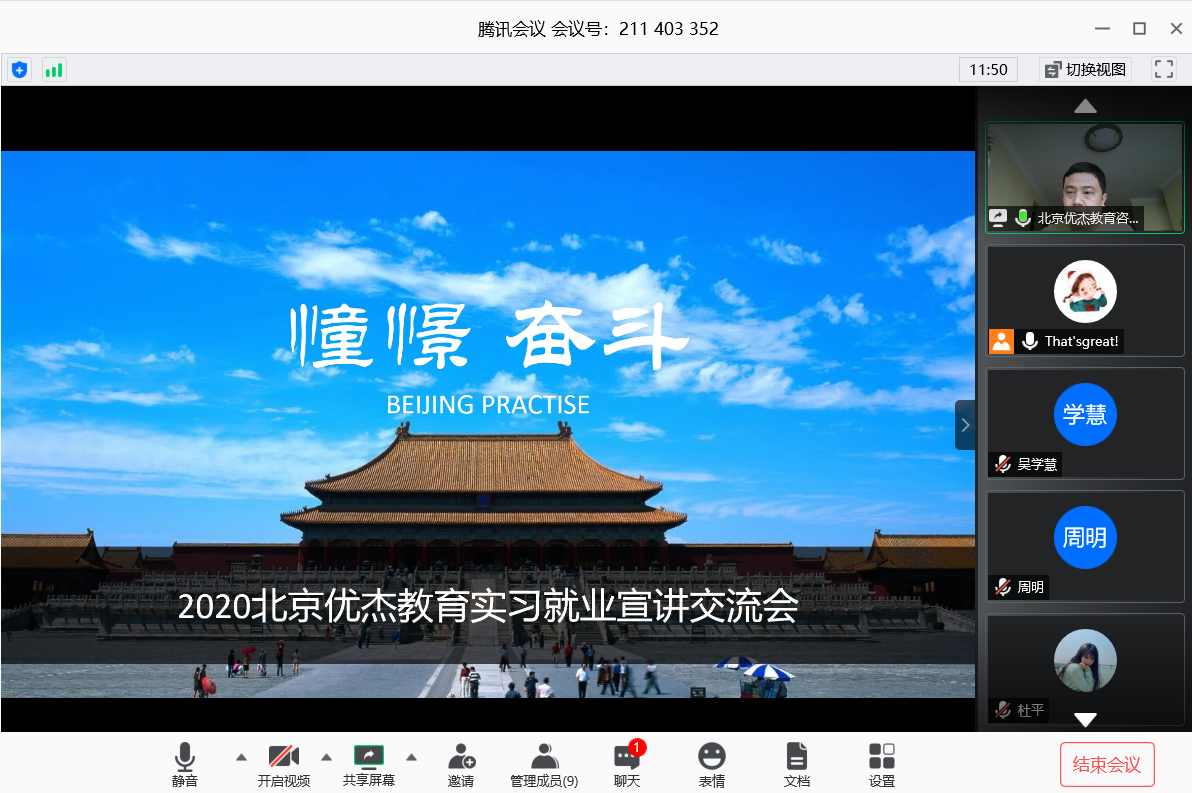1192x793 pixels.
Task: Collapse the participant side panel
Action: coord(965,425)
